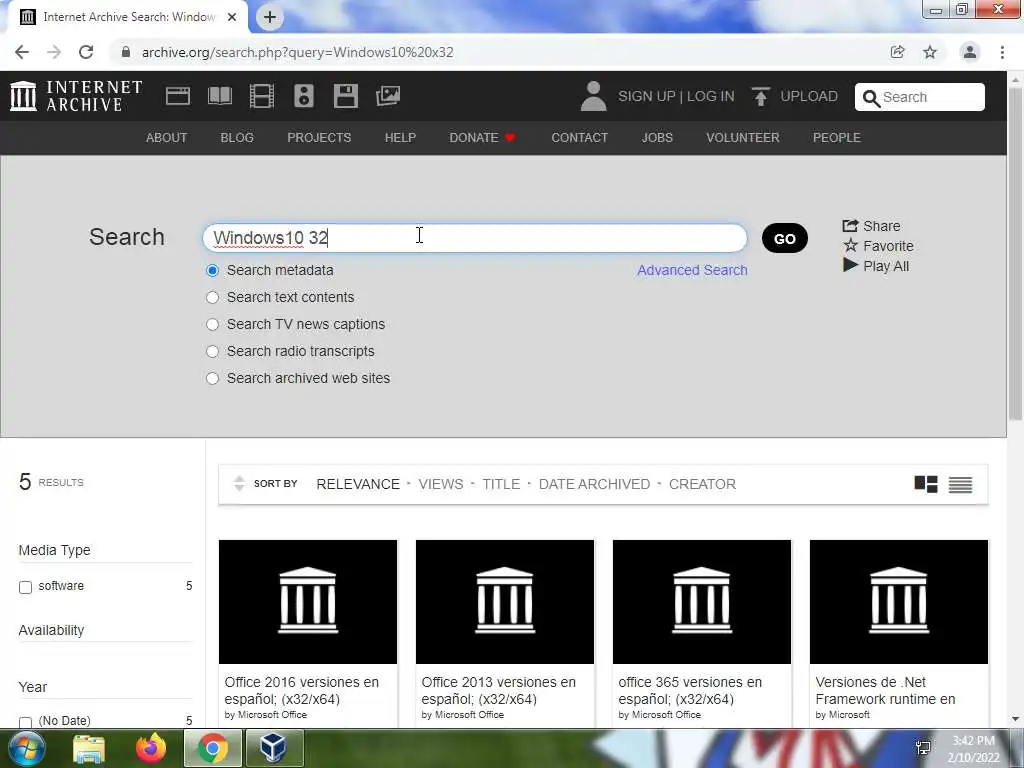Open Windows Start button

(x=25, y=748)
